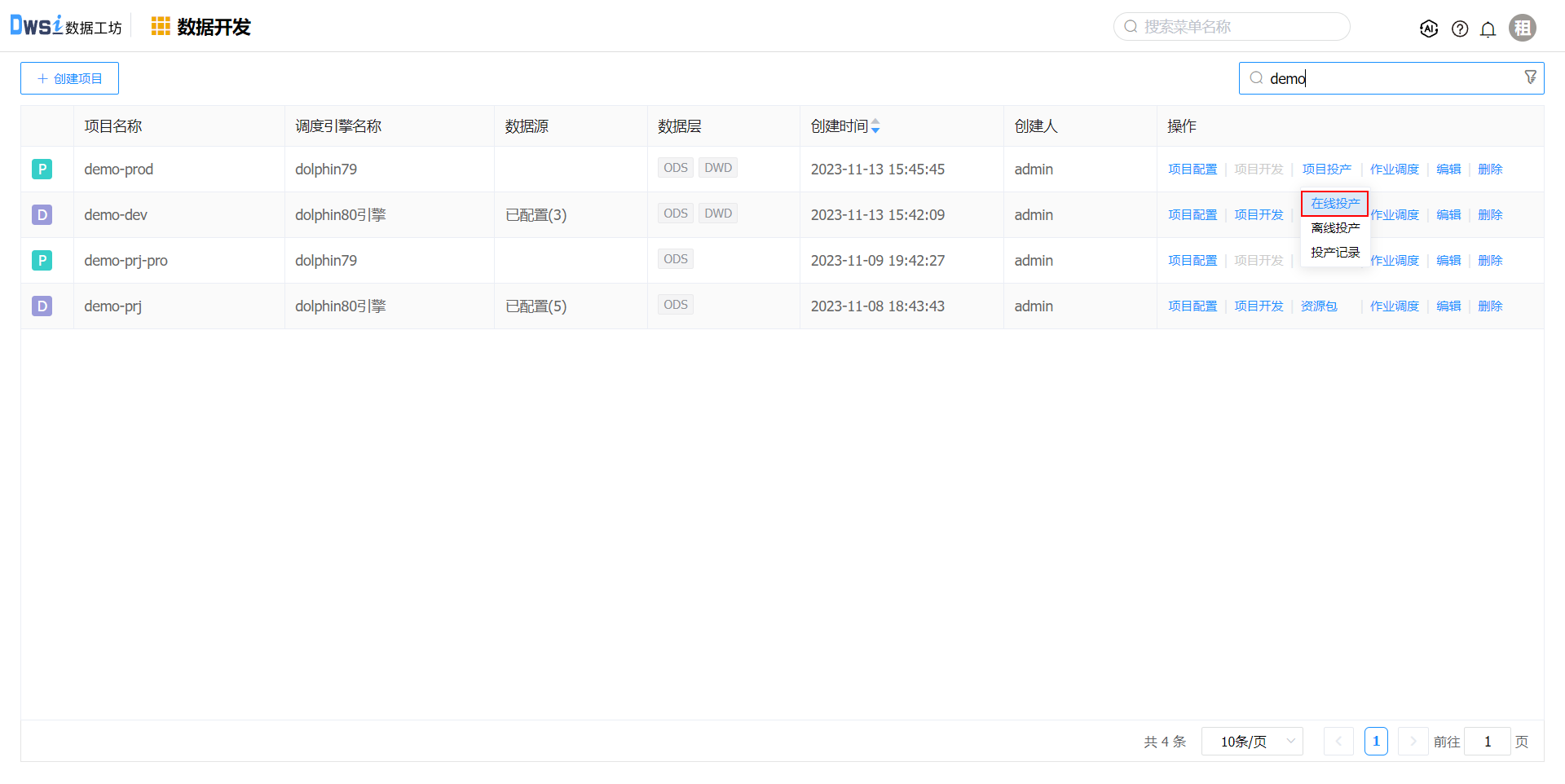Choose 离线投产 in the dropdown menu
Viewport: 1565px width, 784px height.
point(1334,228)
